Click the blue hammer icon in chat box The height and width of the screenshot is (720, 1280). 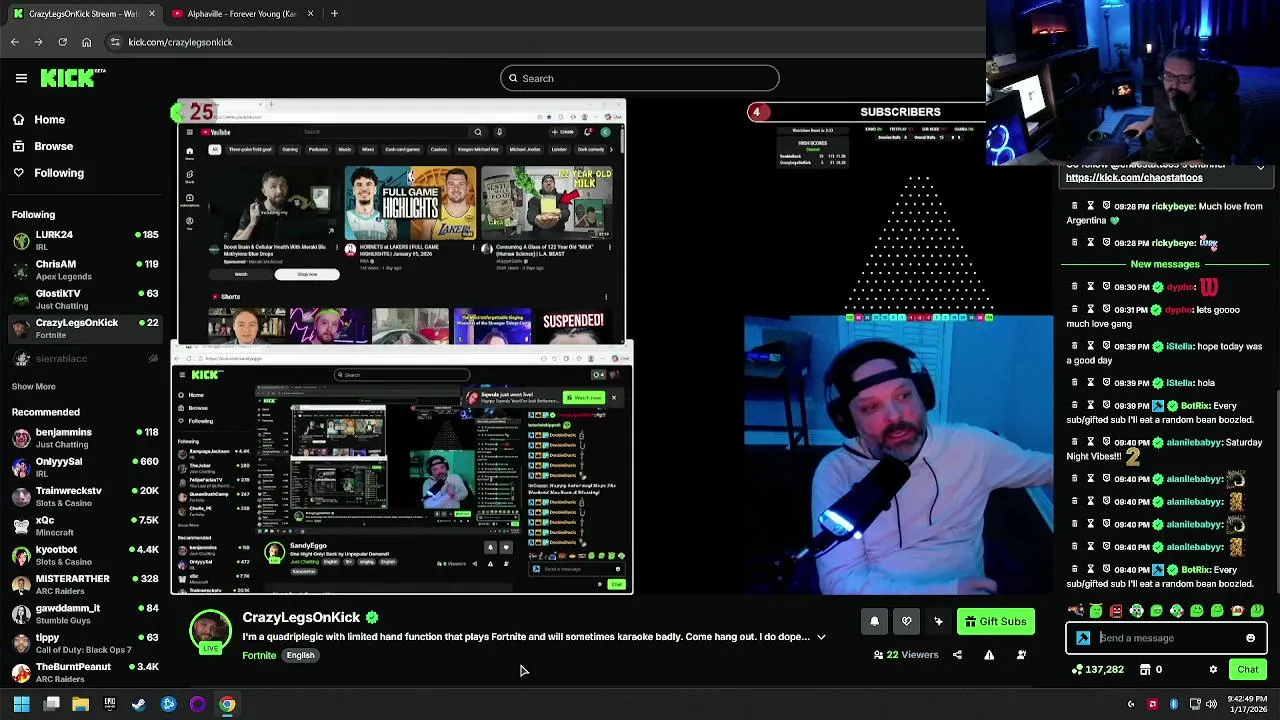coord(1083,638)
